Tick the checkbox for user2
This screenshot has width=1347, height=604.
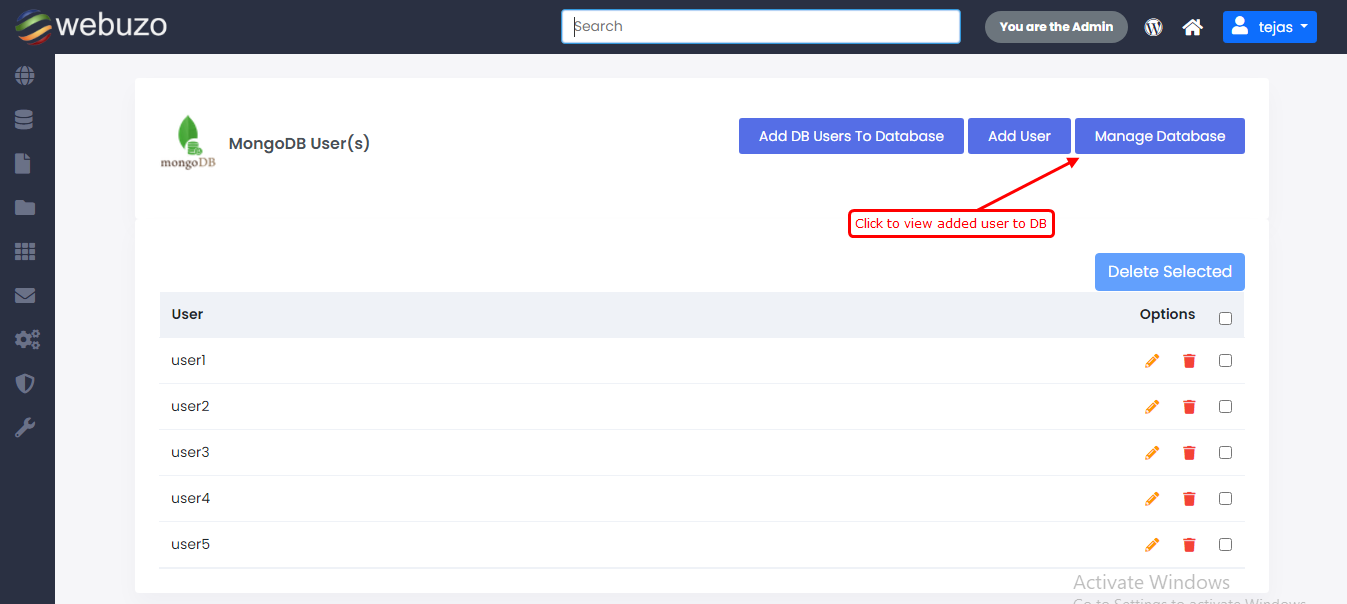point(1225,407)
